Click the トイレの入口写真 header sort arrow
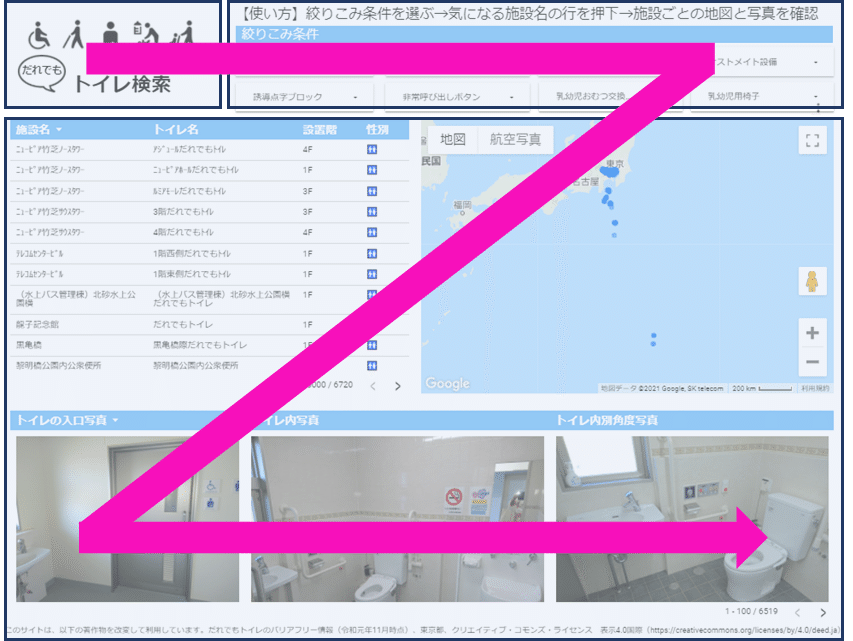 (x=115, y=420)
